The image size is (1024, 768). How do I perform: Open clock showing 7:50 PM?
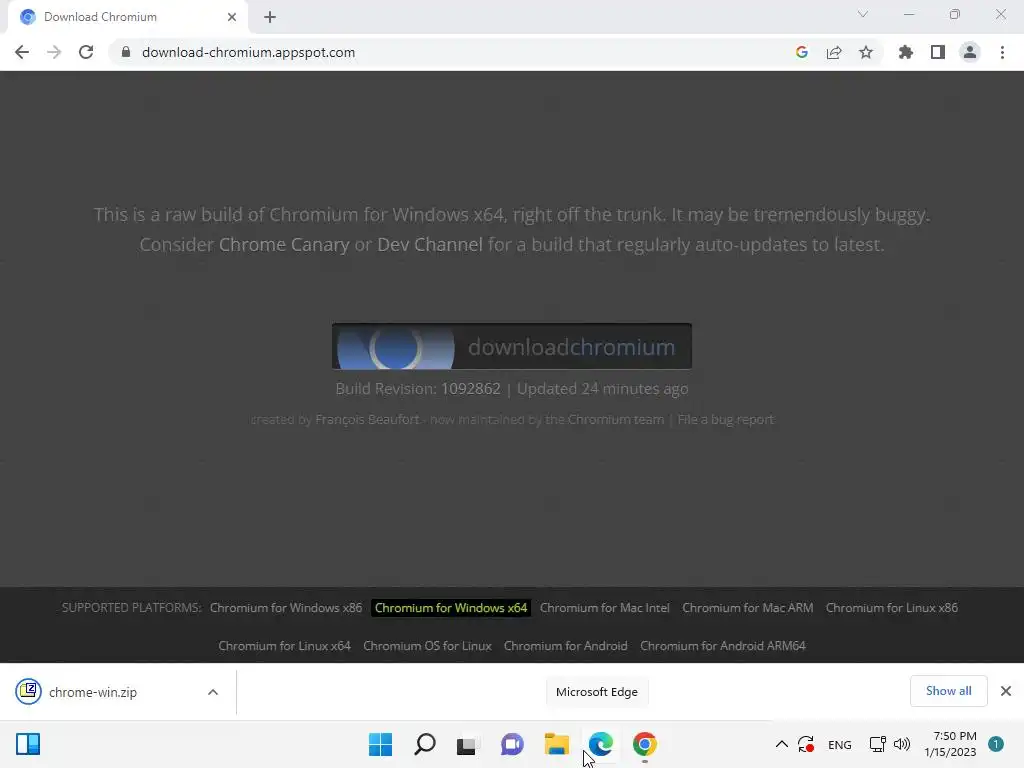tap(950, 744)
